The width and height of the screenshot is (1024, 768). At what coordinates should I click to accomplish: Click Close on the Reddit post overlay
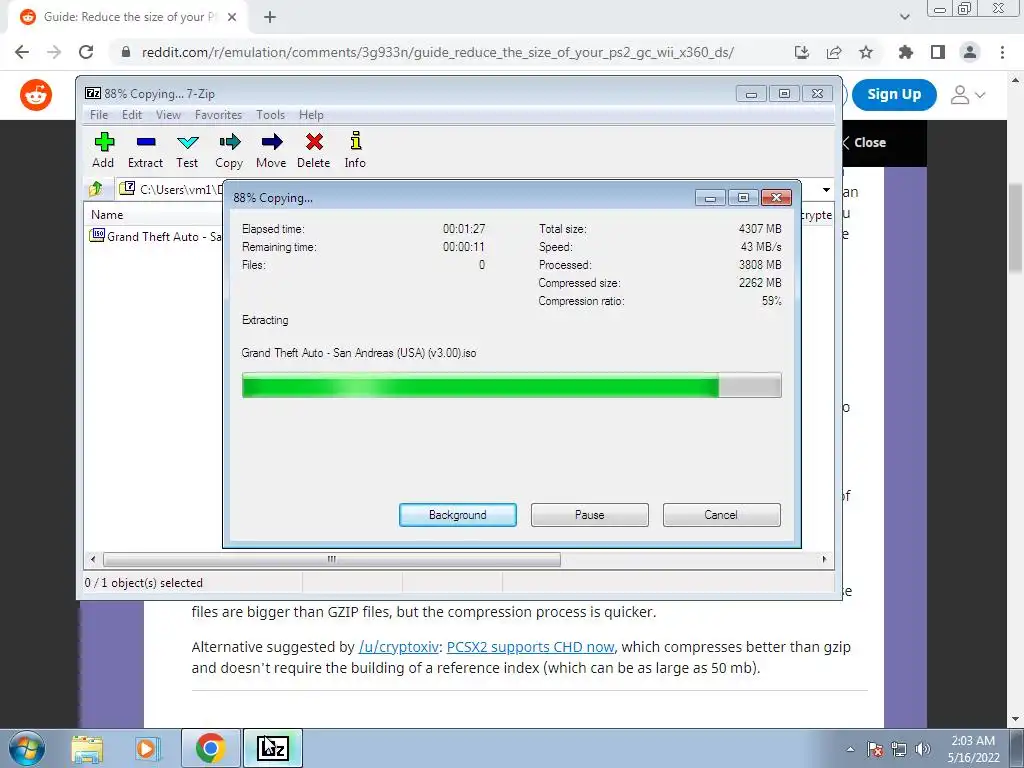(x=864, y=142)
